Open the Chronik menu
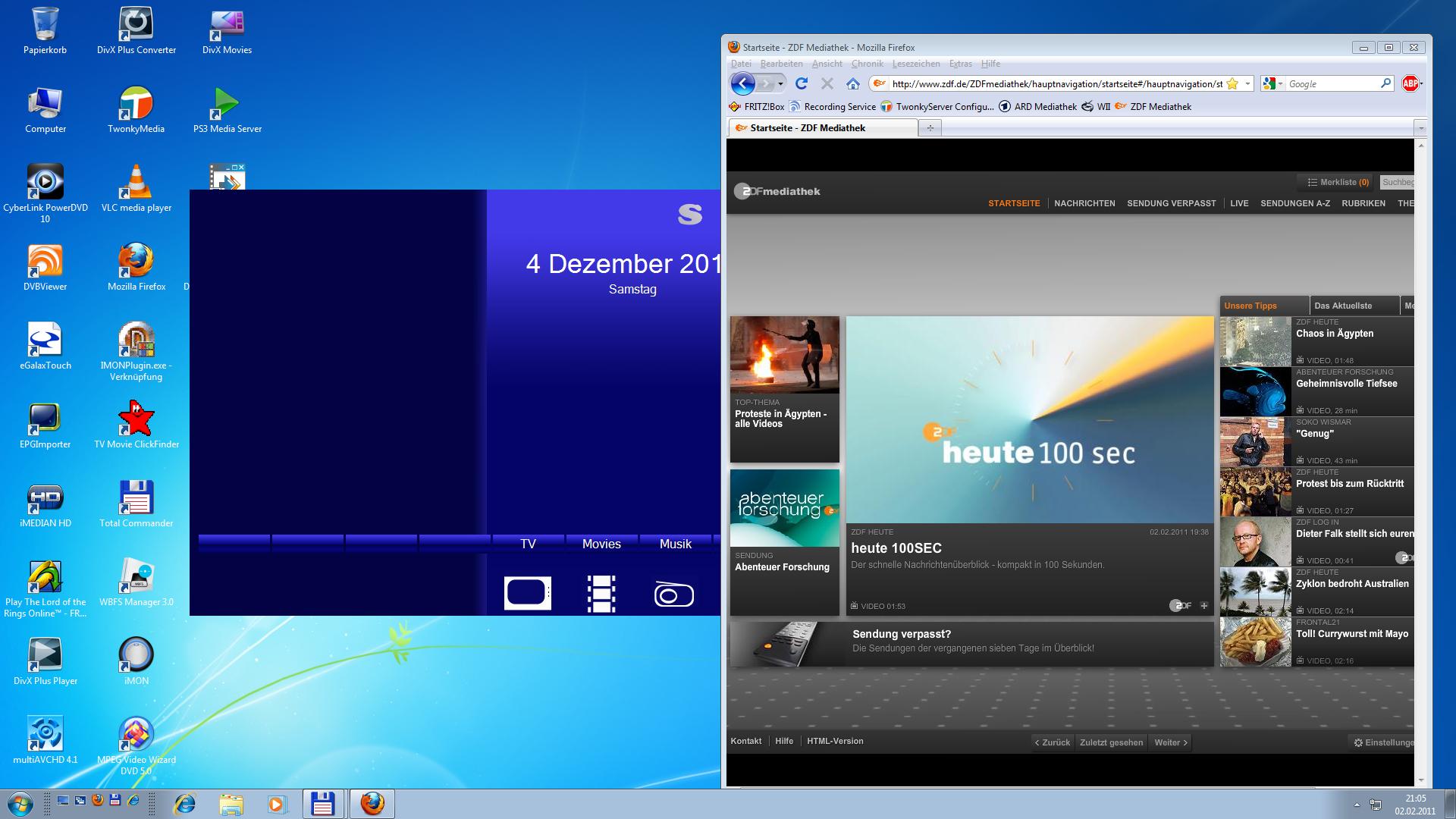 point(867,64)
